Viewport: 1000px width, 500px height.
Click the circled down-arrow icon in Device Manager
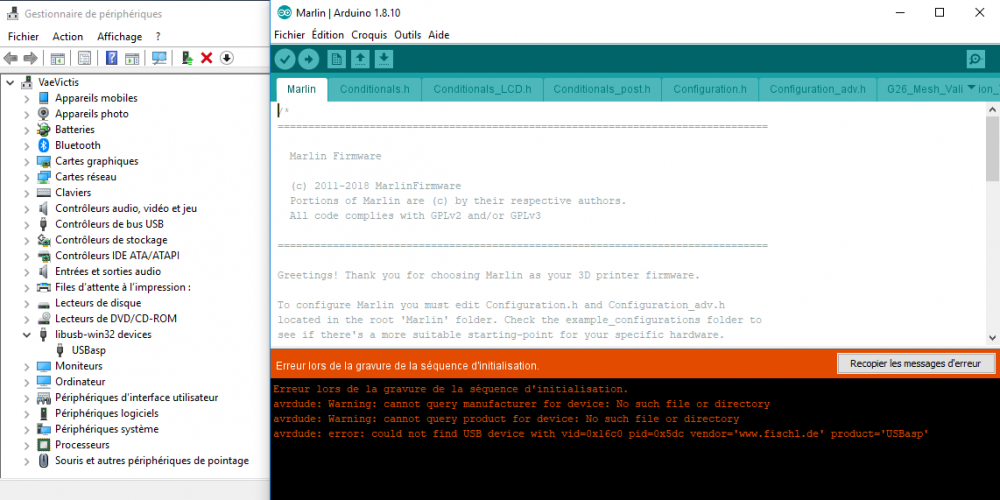226,58
